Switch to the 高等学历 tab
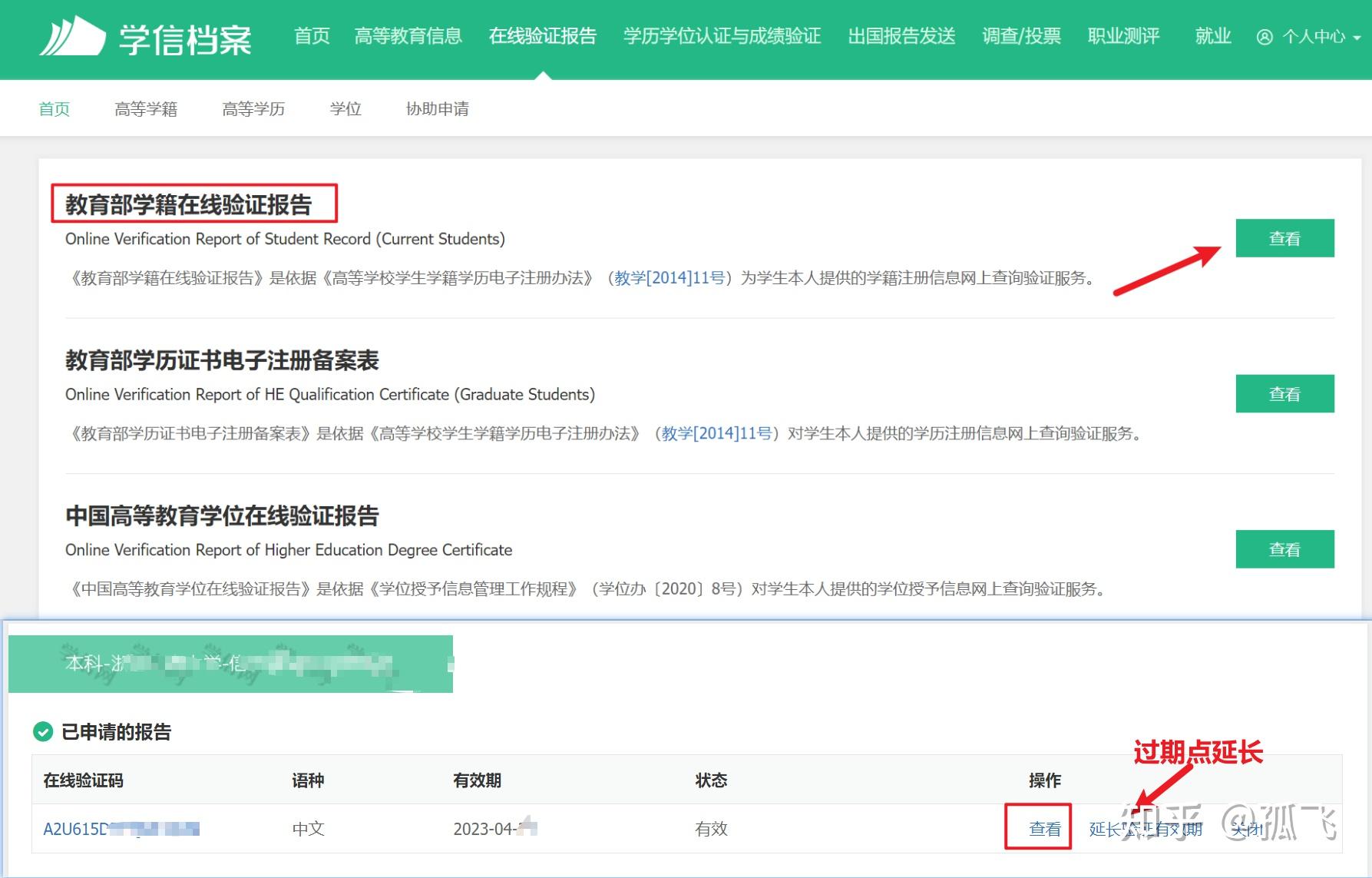 253,108
